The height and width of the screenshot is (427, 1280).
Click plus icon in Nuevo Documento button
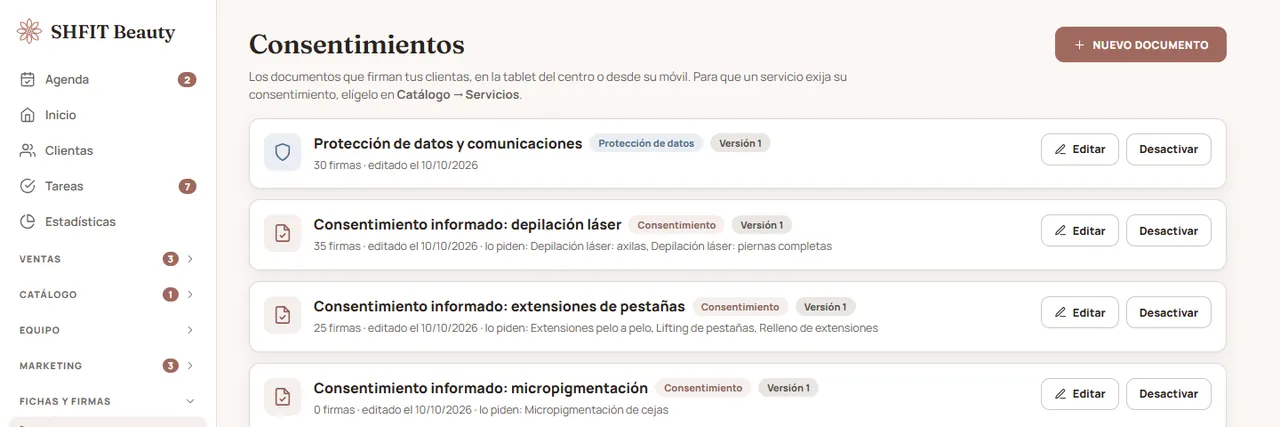tap(1079, 45)
